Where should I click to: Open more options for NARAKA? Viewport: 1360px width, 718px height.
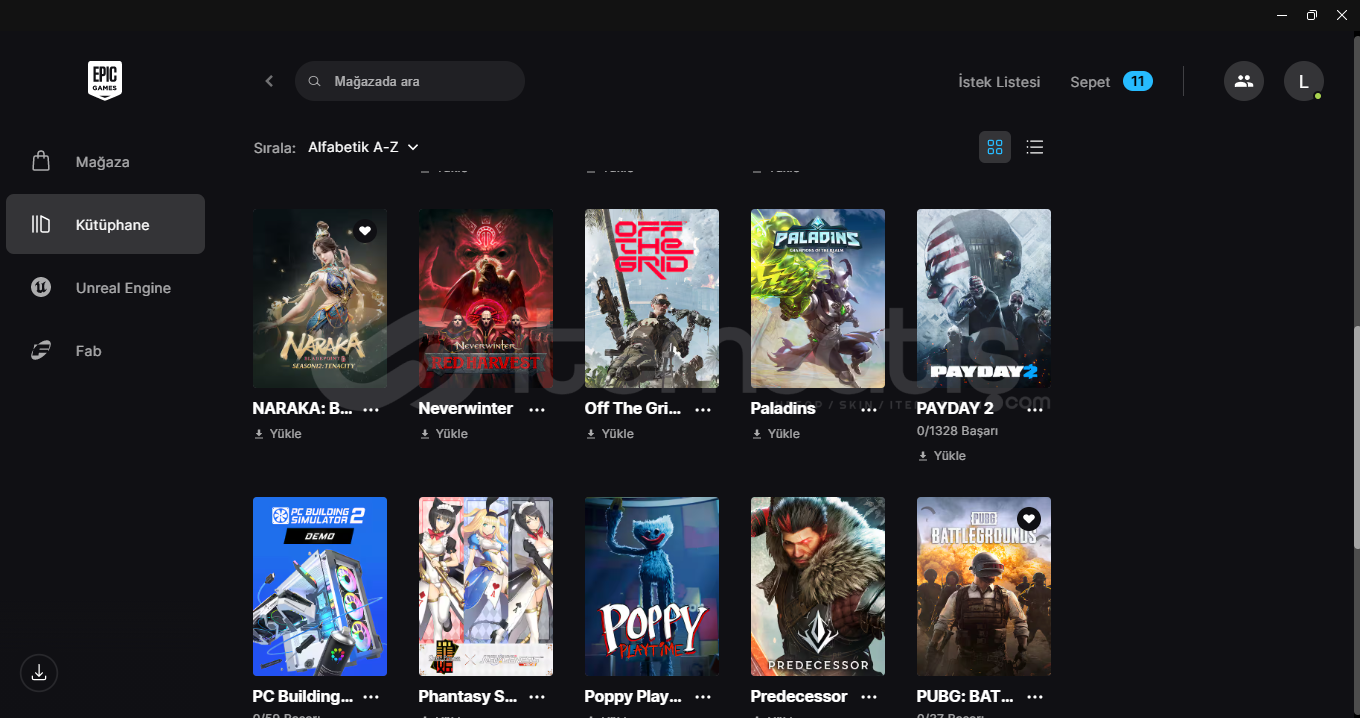[x=371, y=409]
